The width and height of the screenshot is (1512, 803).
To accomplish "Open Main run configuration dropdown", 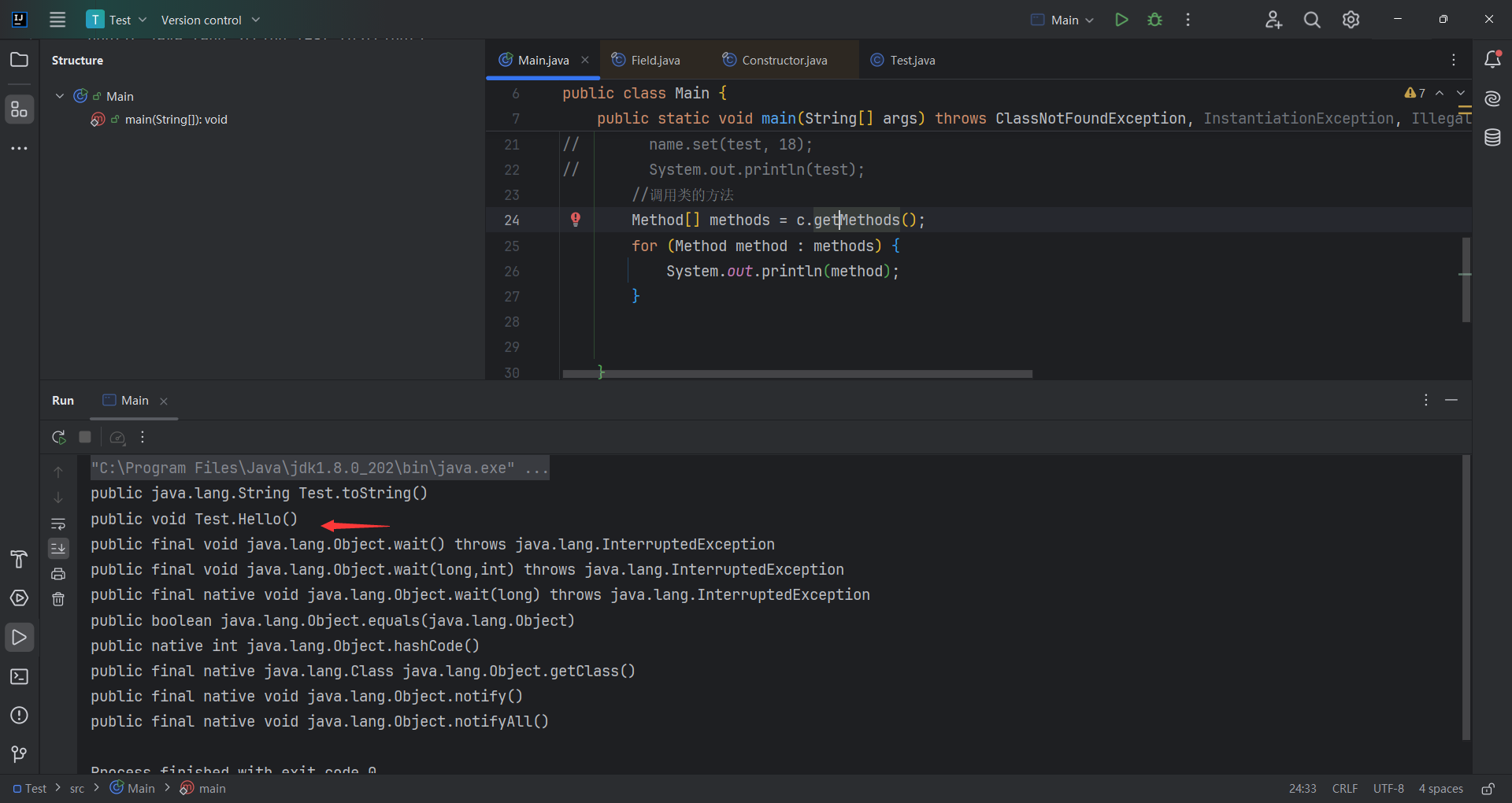I will [x=1062, y=20].
